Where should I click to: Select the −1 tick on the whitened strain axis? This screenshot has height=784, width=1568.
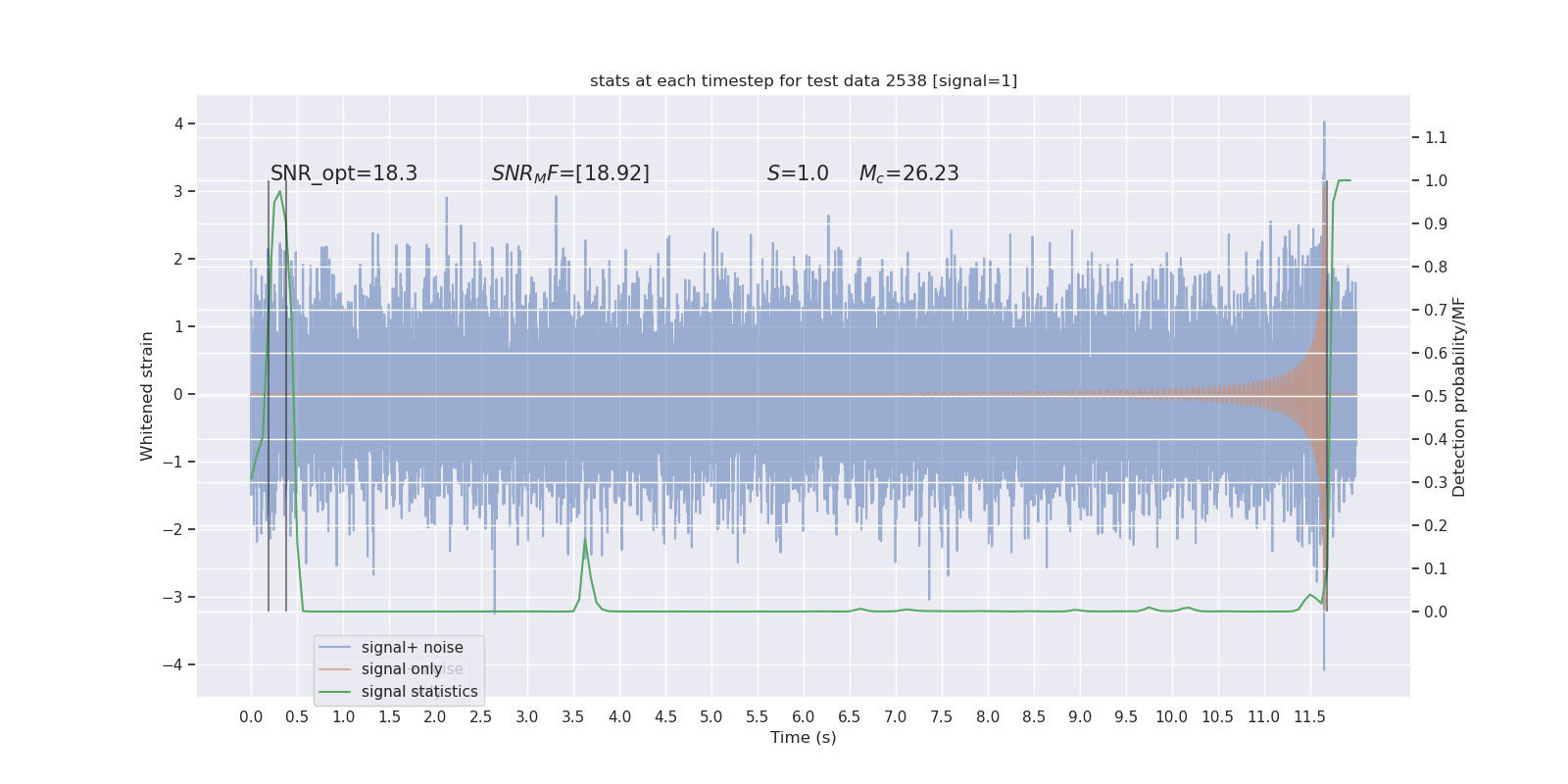pyautogui.click(x=173, y=462)
